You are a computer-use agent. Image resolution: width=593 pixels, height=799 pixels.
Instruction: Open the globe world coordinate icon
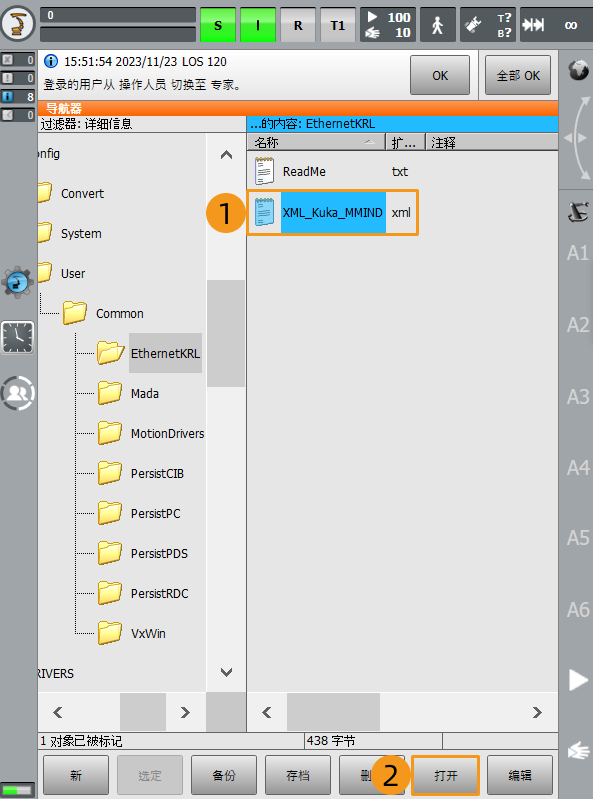(578, 70)
